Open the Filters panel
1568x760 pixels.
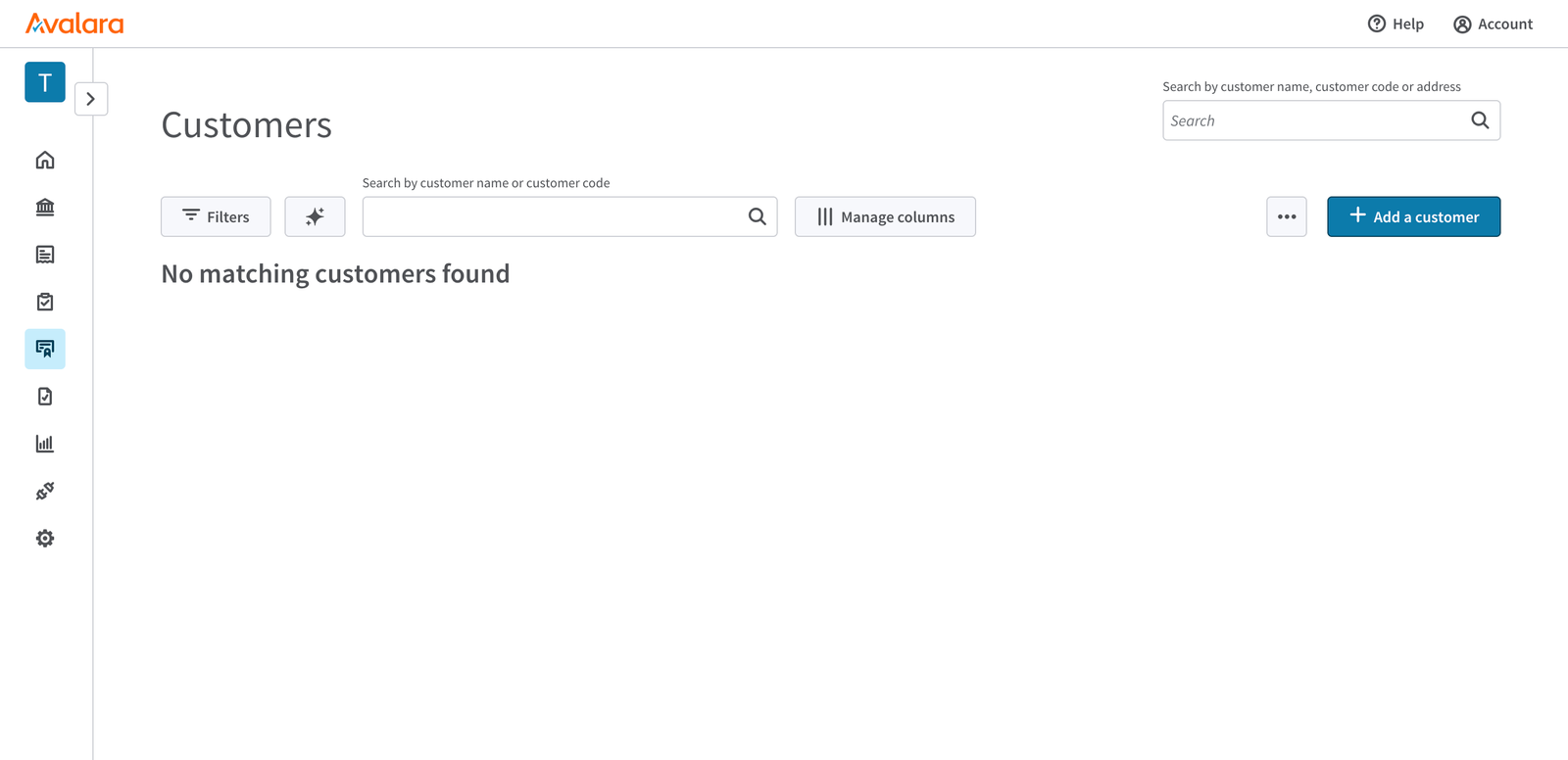pyautogui.click(x=216, y=216)
